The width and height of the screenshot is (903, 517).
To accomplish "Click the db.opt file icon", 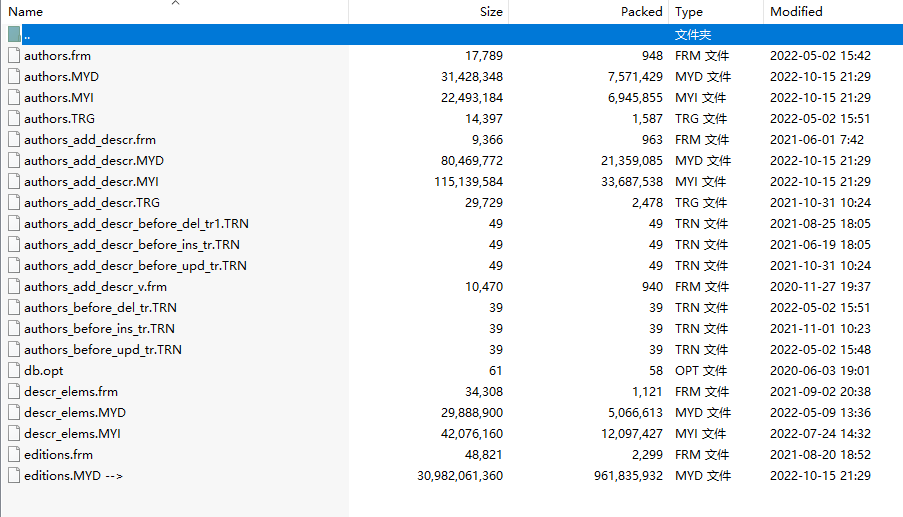I will point(14,371).
